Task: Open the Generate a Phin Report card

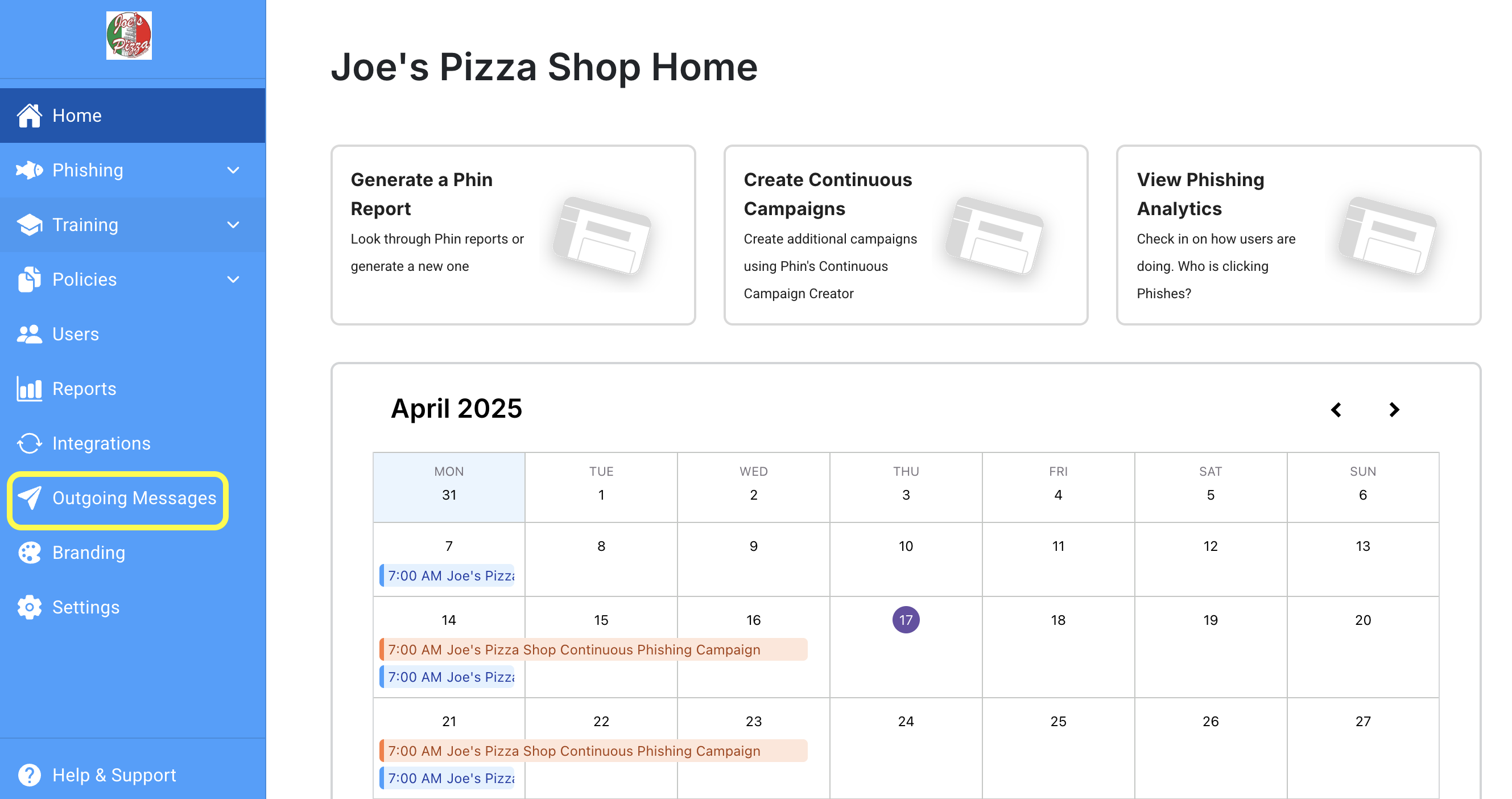Action: coord(513,234)
